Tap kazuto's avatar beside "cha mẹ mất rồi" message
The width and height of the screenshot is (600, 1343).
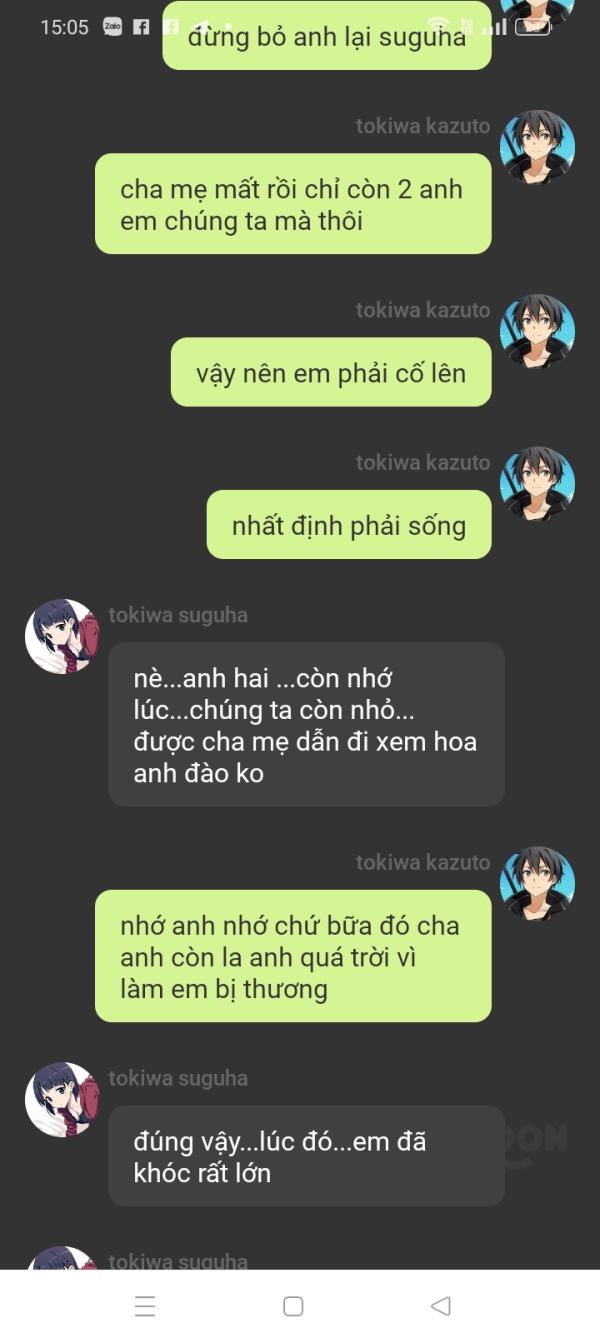click(x=537, y=147)
